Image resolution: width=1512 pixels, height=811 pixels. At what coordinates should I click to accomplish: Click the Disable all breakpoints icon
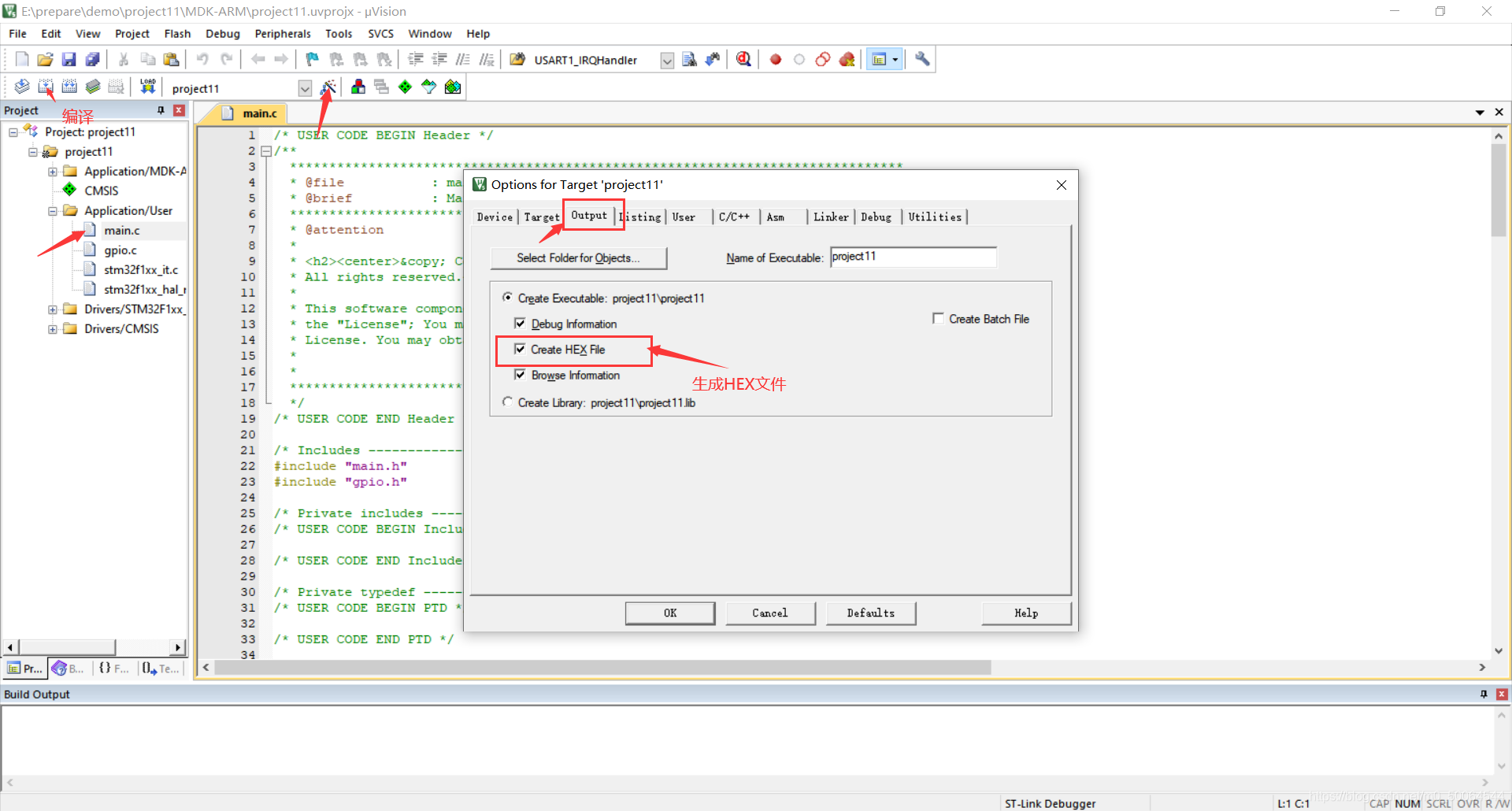[x=823, y=60]
